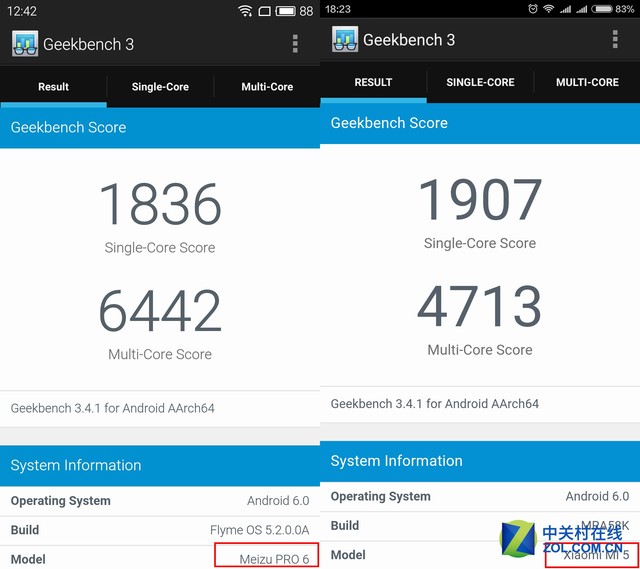Tap Operating System label on right screen
Viewport: 640px width, 569px height.
380,496
